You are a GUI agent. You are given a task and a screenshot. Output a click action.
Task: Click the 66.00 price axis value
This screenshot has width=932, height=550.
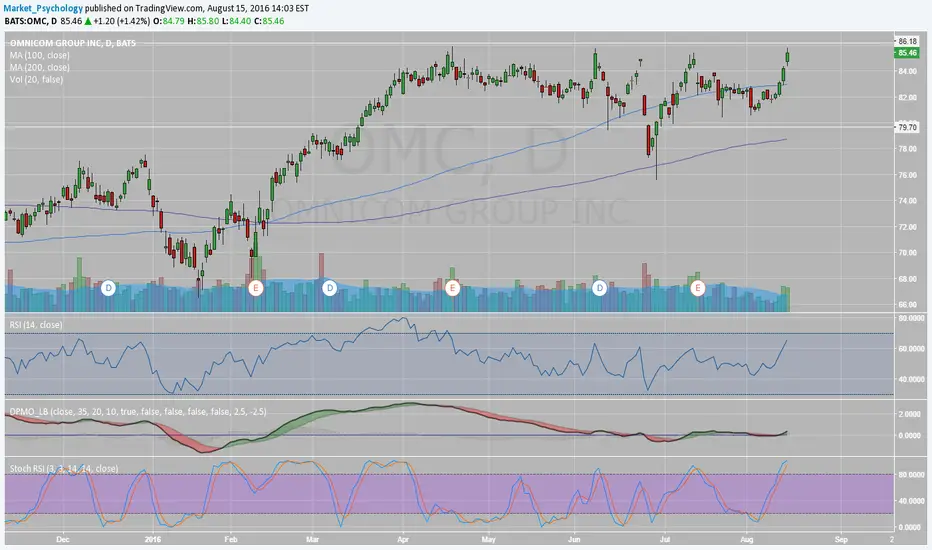(x=907, y=304)
